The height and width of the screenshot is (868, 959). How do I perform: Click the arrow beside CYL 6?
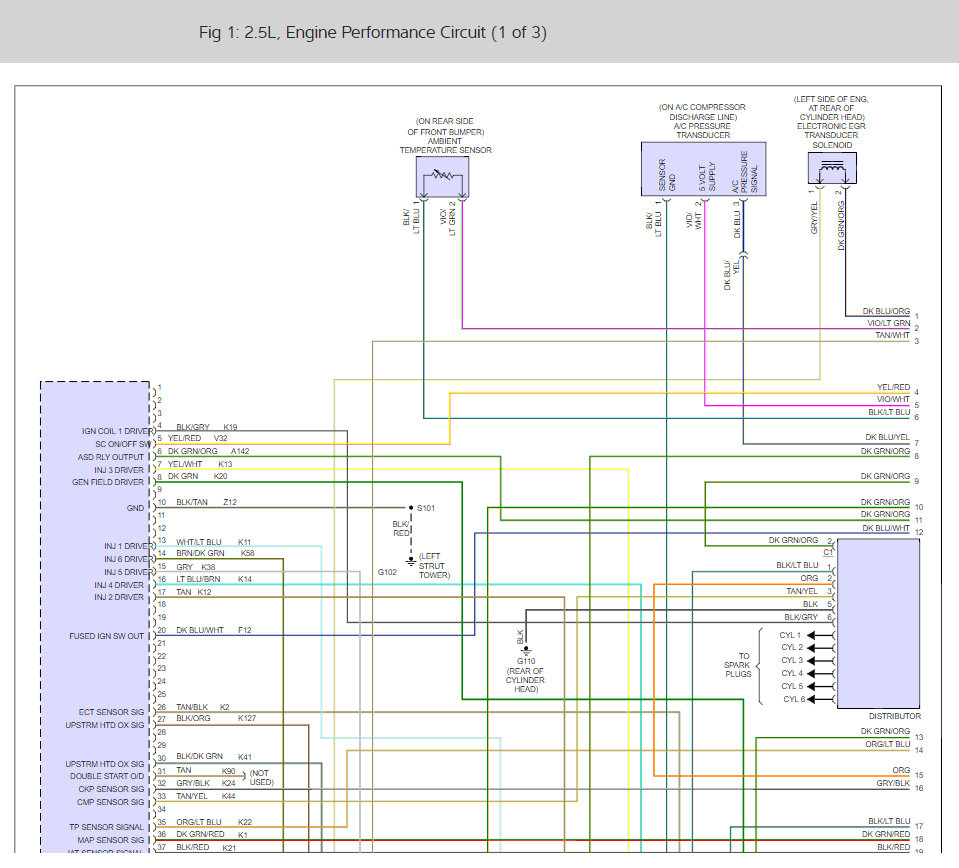820,699
